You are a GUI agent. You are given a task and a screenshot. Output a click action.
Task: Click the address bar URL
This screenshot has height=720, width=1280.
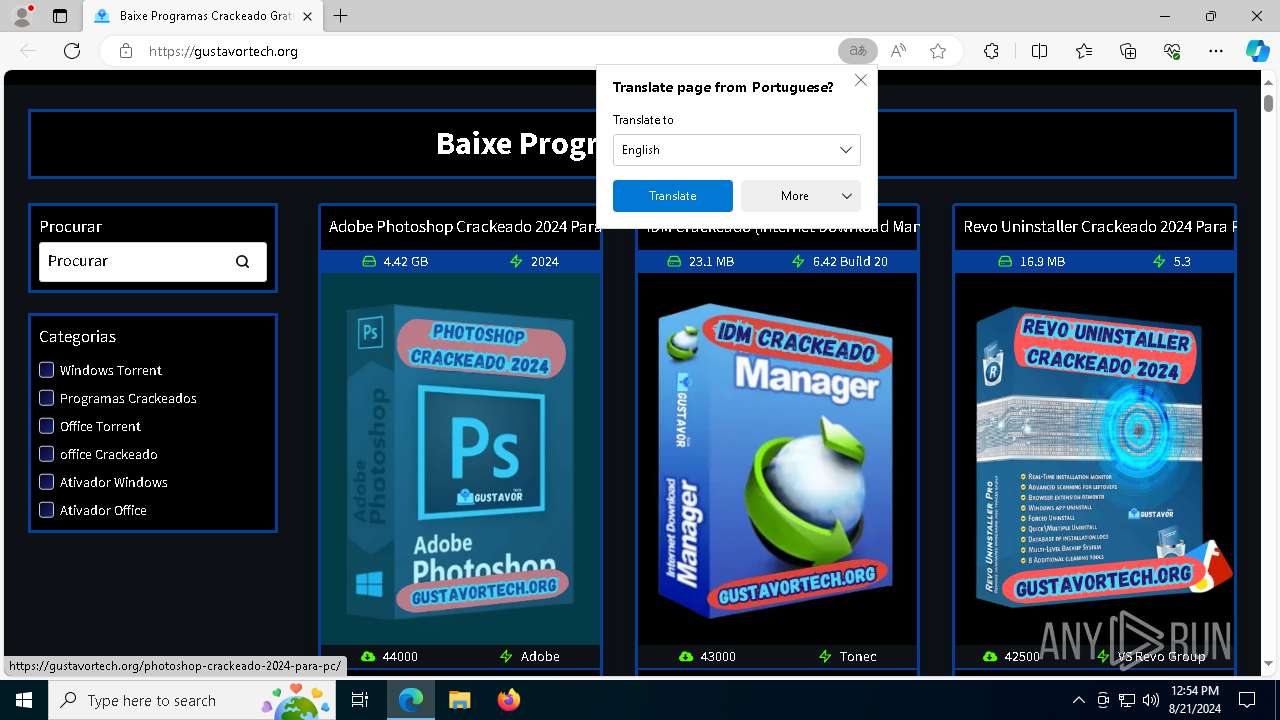[223, 51]
